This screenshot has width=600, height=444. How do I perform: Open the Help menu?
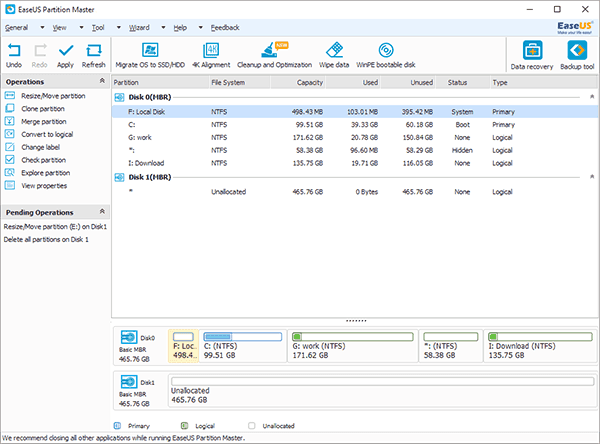(180, 28)
